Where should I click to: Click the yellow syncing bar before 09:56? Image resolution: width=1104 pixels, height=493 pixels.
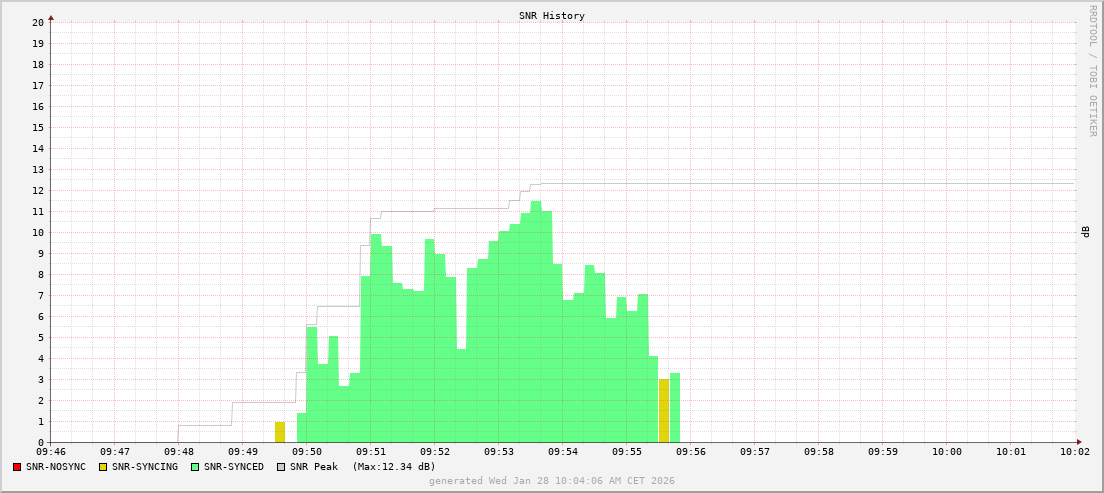[x=664, y=411]
